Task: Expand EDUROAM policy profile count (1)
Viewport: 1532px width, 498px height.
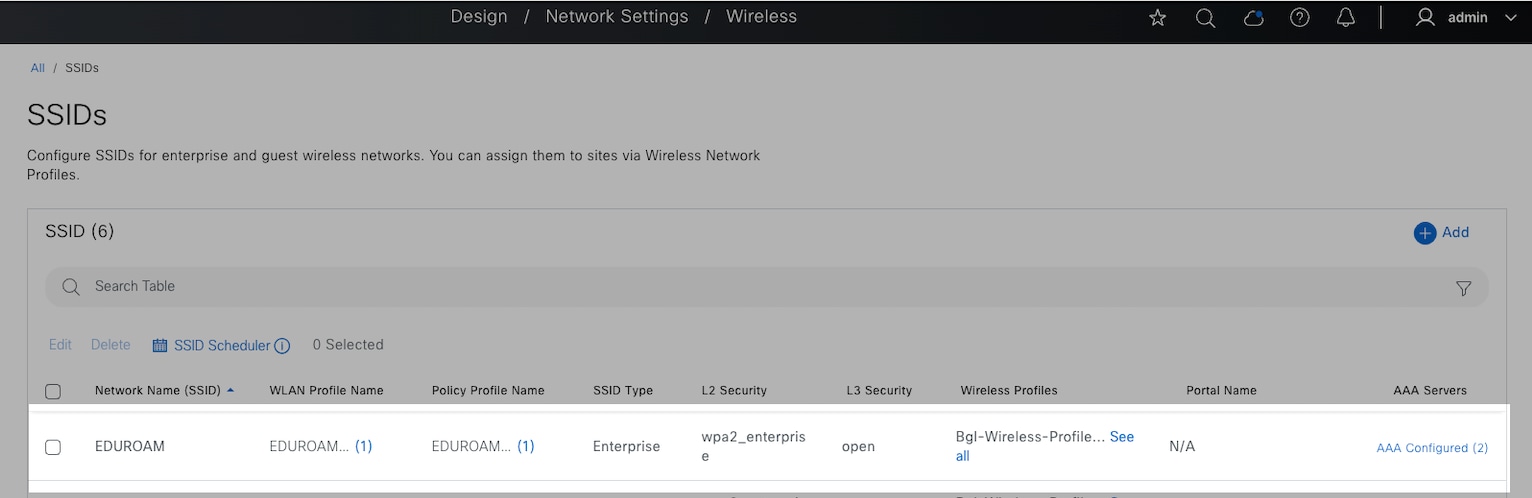Action: [525, 447]
